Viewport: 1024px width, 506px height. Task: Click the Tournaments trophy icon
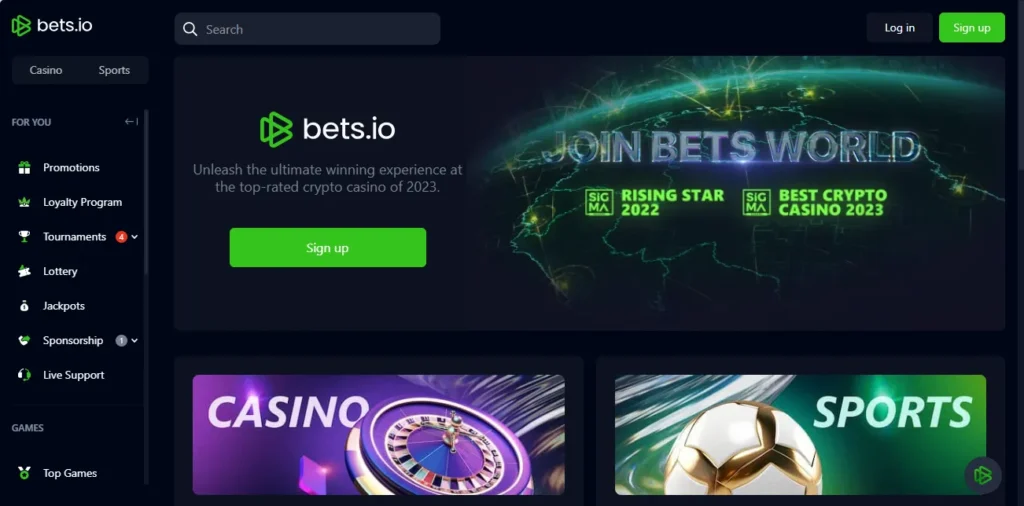pos(24,237)
